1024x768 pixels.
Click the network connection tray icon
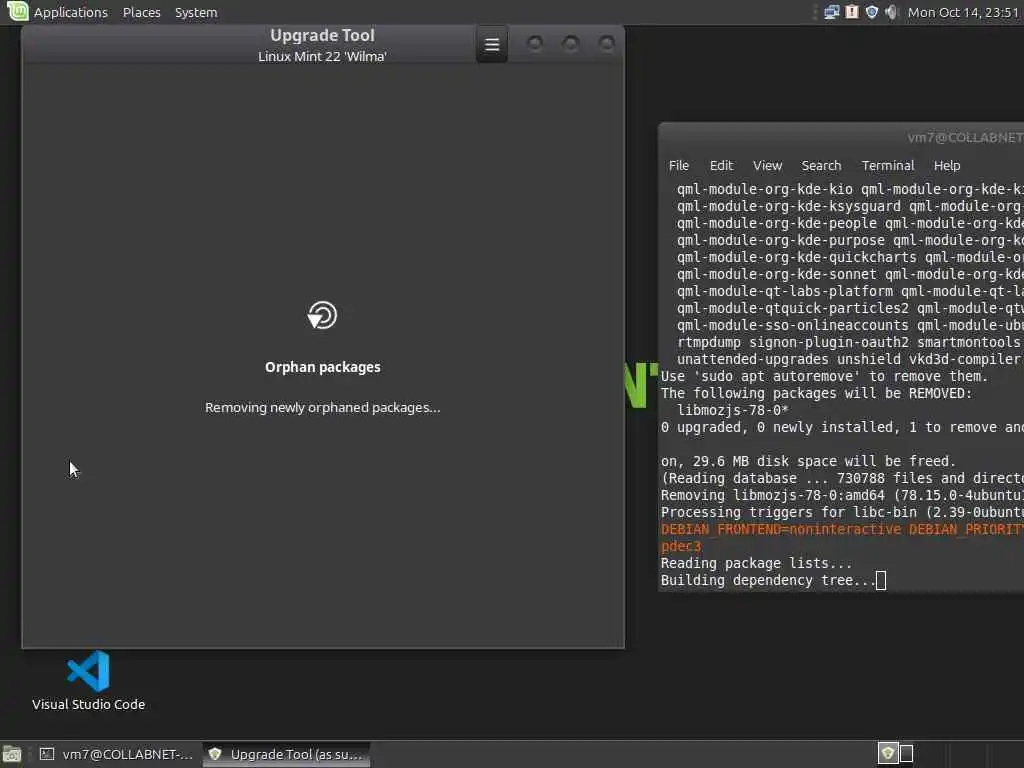831,12
